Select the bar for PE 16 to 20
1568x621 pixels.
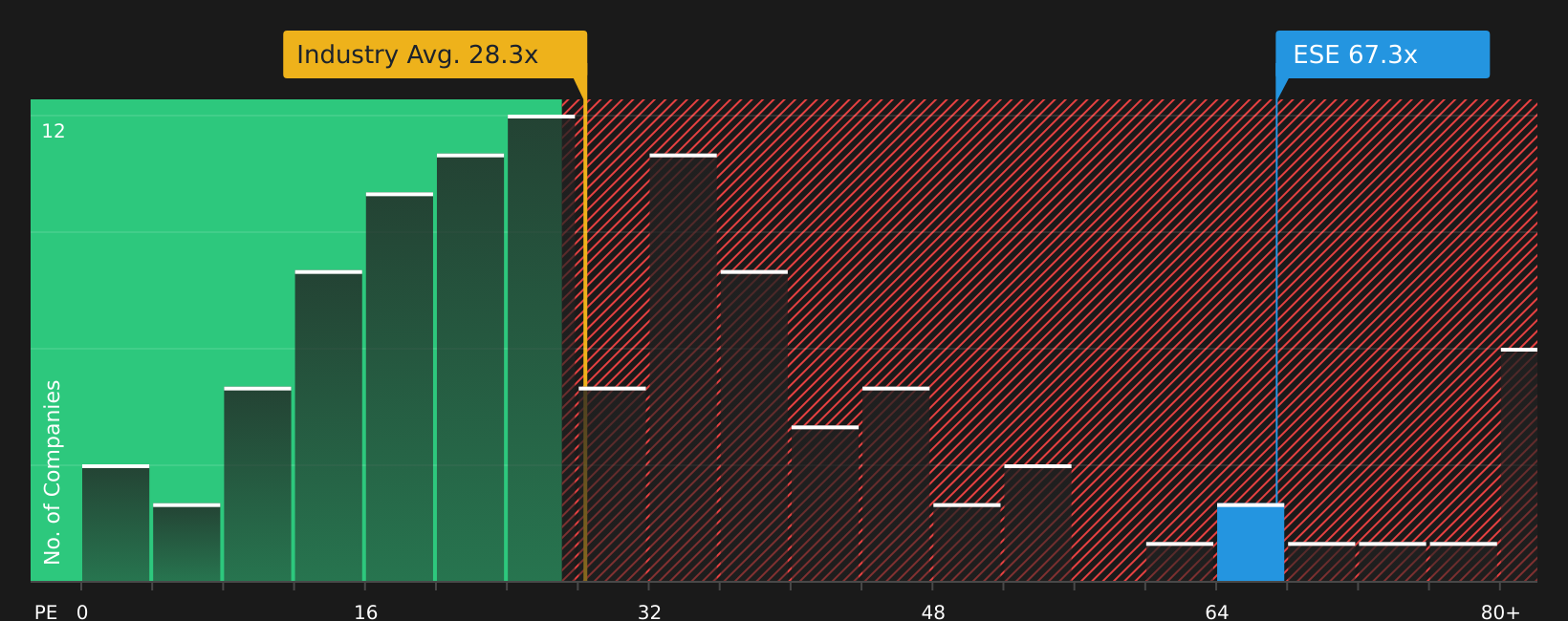pos(400,387)
